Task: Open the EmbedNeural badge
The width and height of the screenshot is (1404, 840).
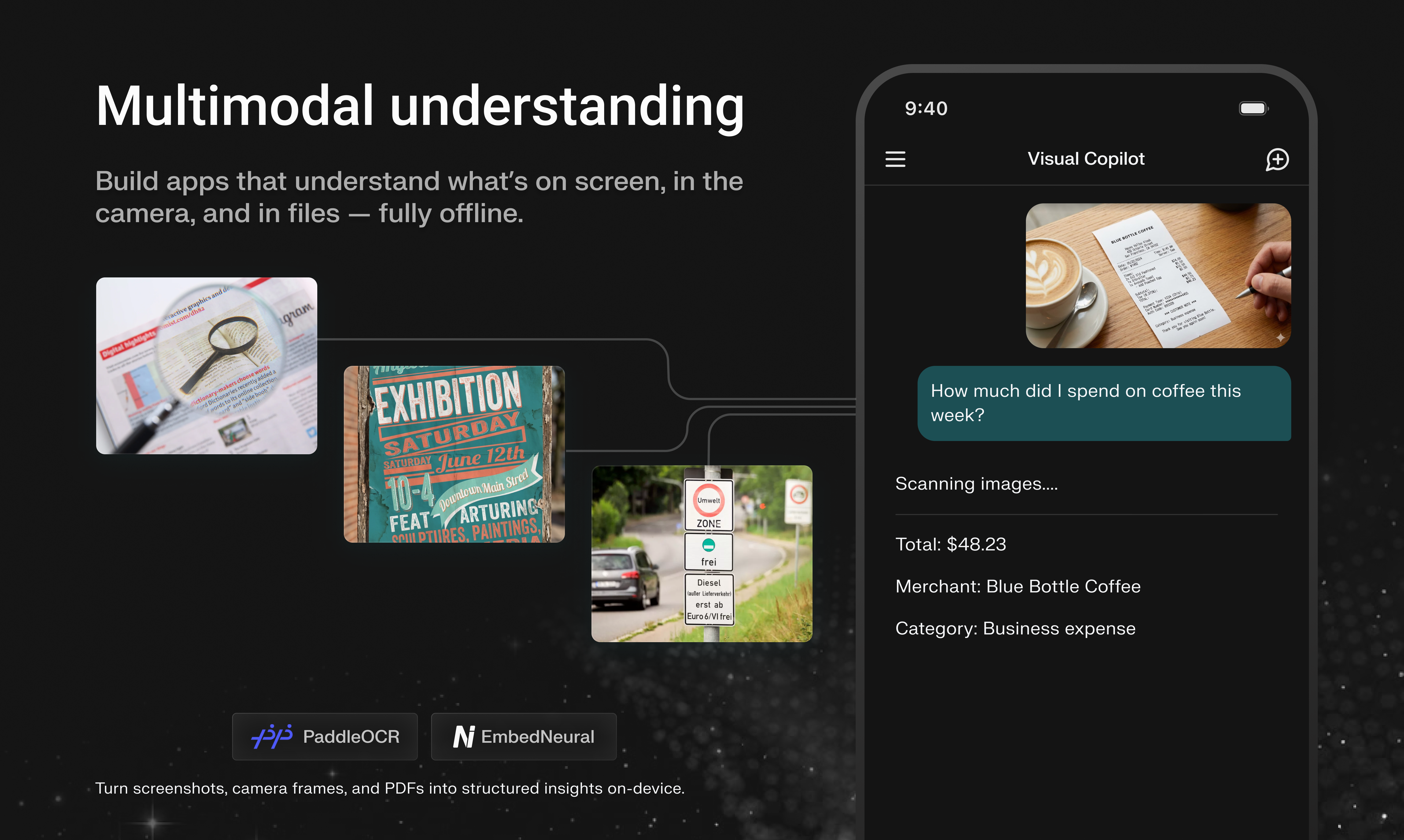Action: point(523,736)
